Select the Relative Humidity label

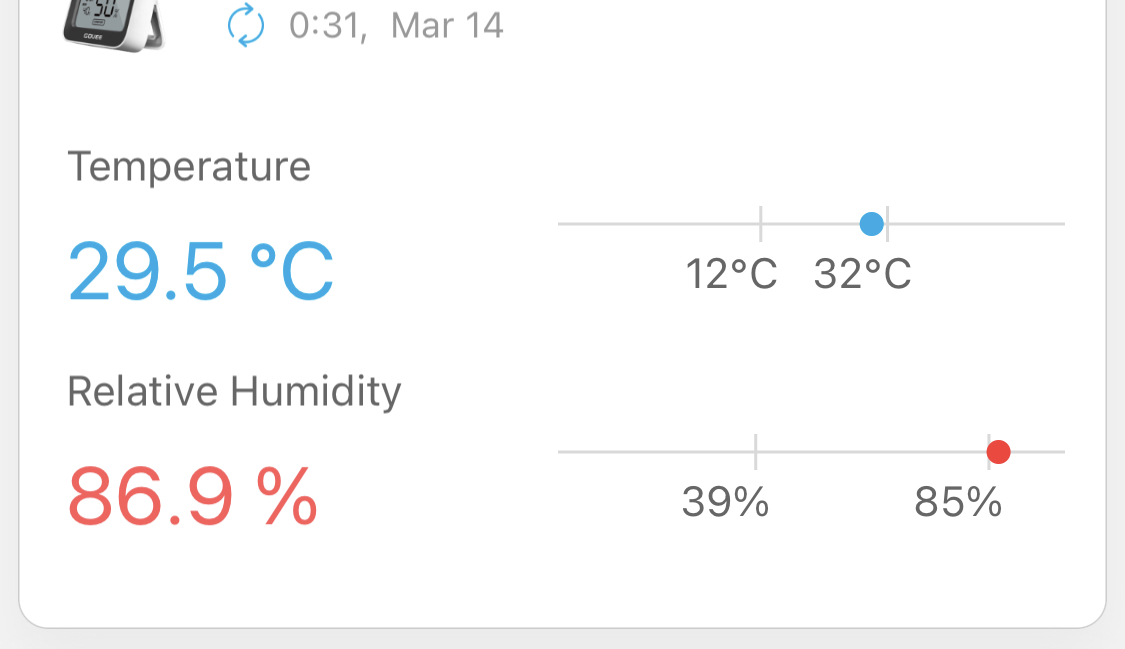pos(234,391)
